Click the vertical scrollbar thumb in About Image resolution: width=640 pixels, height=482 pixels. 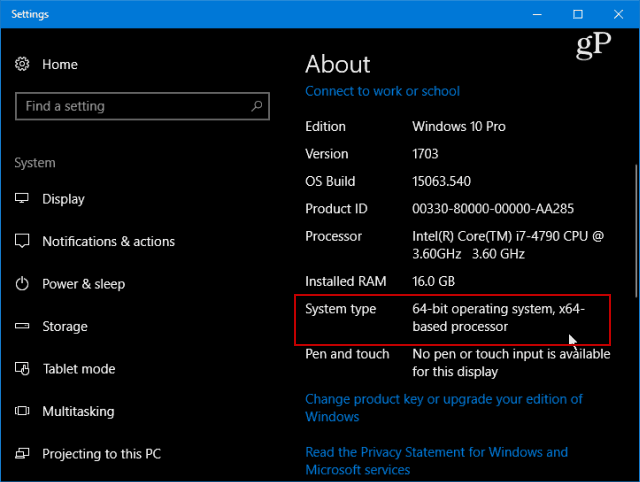point(636,231)
